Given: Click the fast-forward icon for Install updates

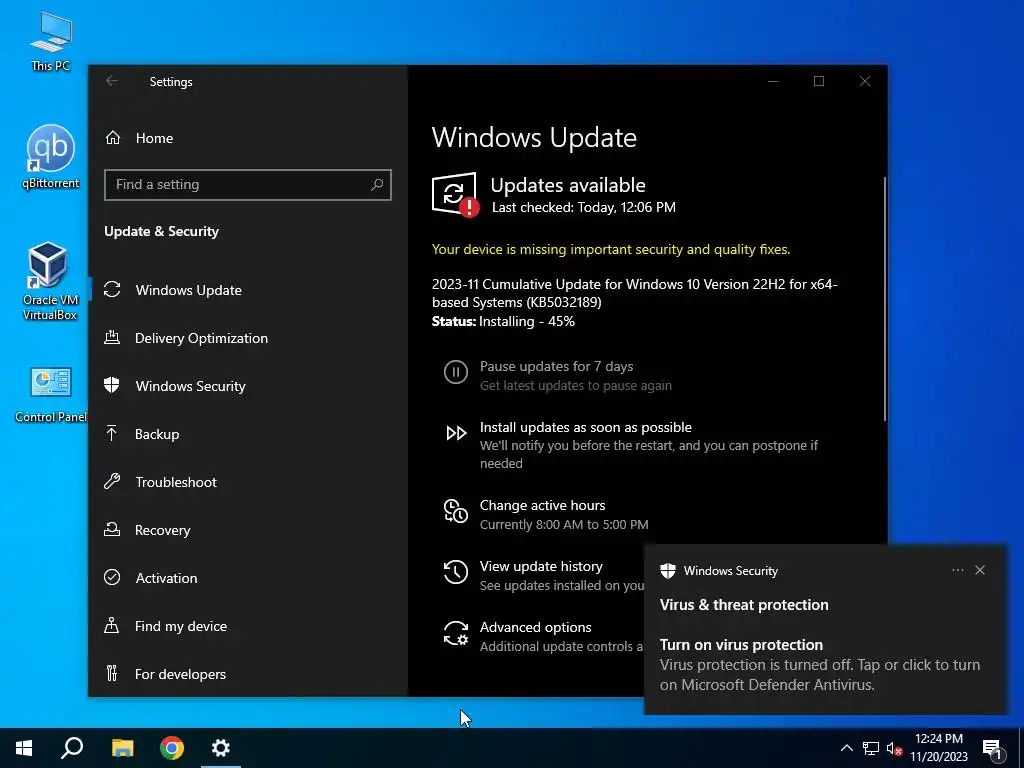Looking at the screenshot, I should pyautogui.click(x=456, y=433).
